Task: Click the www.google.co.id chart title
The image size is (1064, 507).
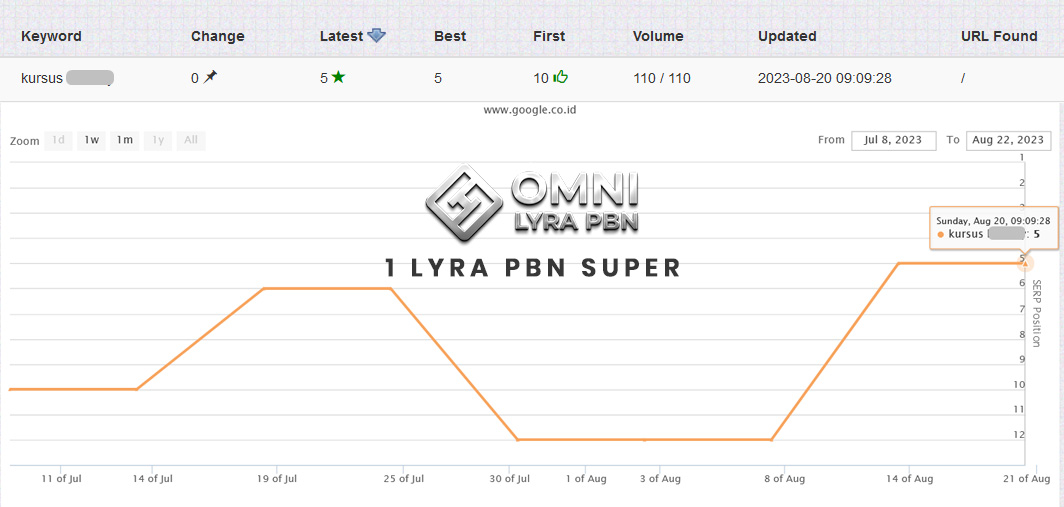Action: 530,109
